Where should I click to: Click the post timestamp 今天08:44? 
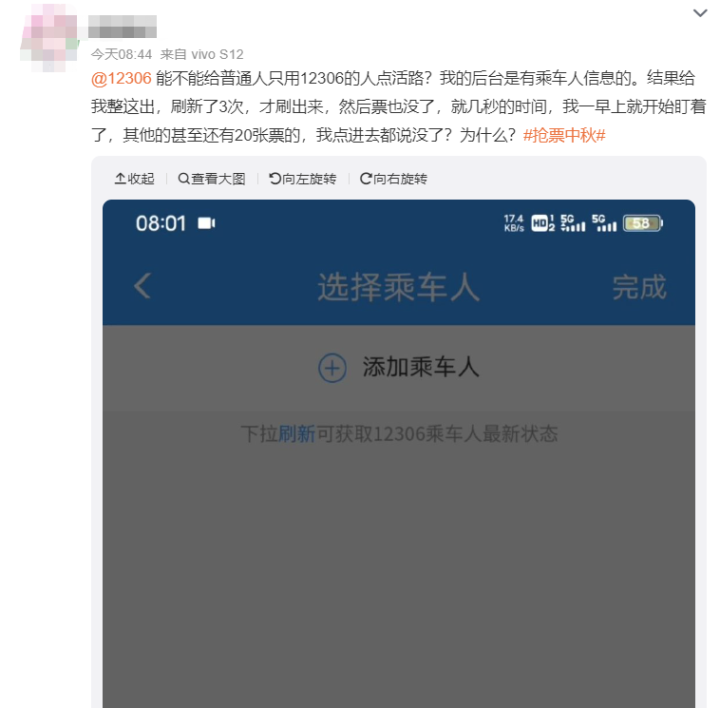click(x=121, y=55)
